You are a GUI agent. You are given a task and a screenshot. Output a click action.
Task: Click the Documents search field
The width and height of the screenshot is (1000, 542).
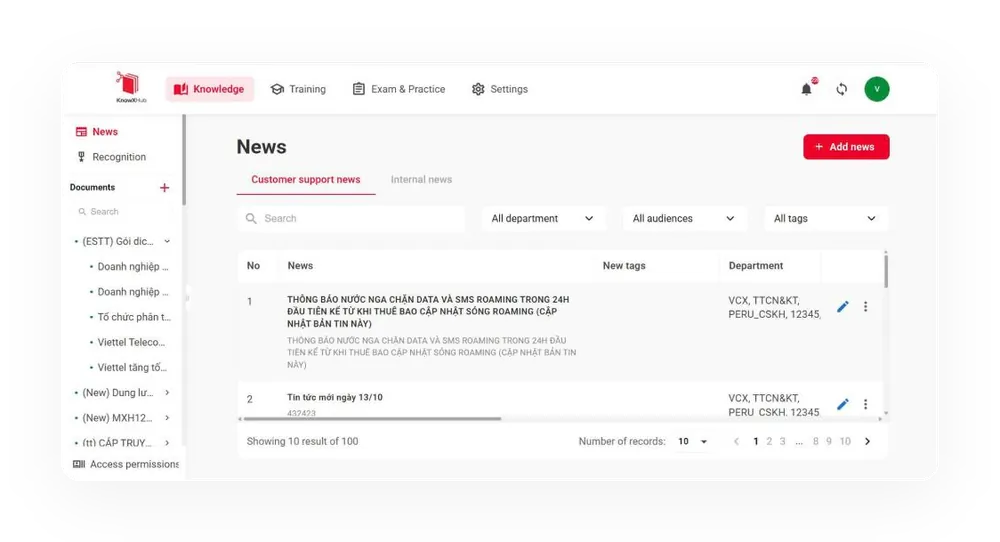pos(121,212)
